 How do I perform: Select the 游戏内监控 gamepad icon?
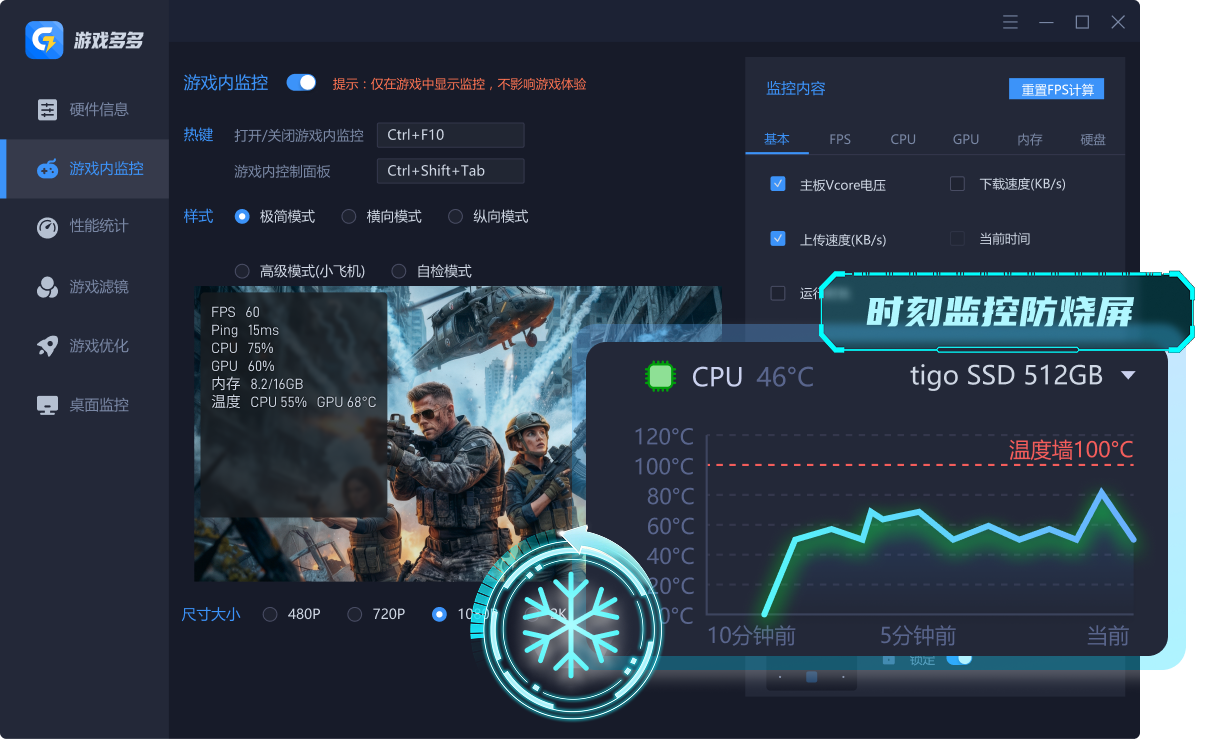[48, 169]
